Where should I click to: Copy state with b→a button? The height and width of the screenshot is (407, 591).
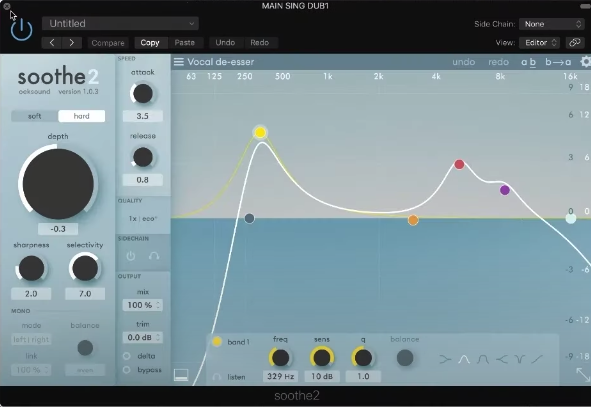(x=558, y=62)
